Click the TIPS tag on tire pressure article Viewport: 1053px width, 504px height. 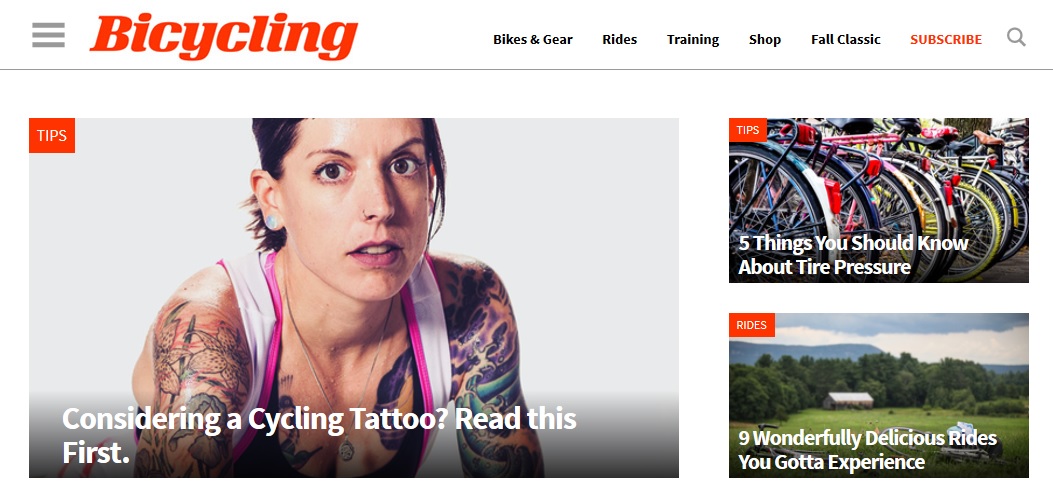[x=747, y=130]
